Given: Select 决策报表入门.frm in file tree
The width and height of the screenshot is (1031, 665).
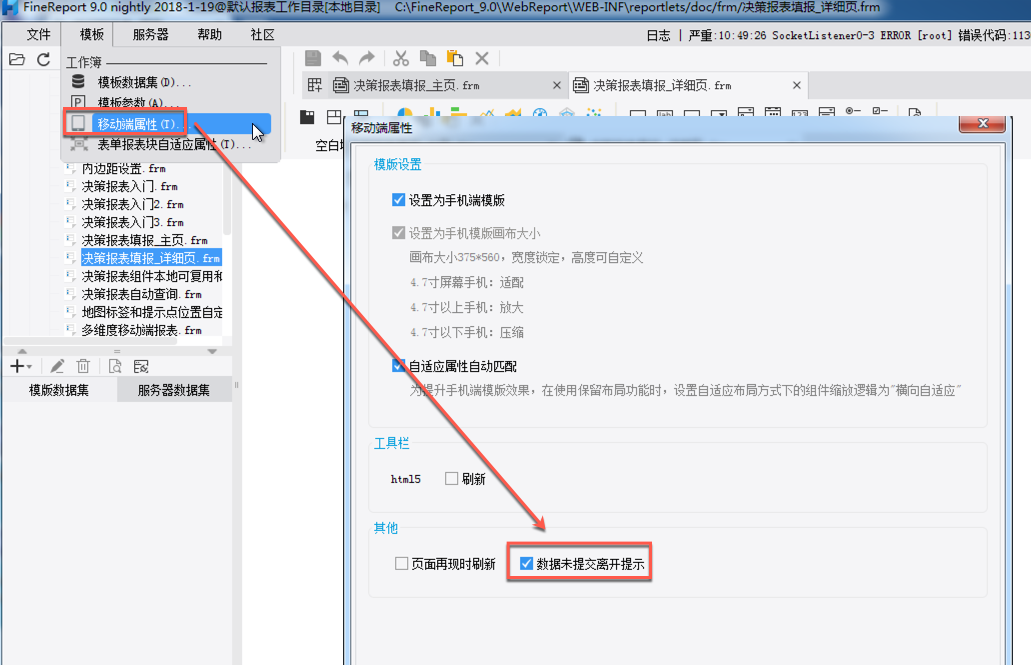Looking at the screenshot, I should pyautogui.click(x=130, y=187).
